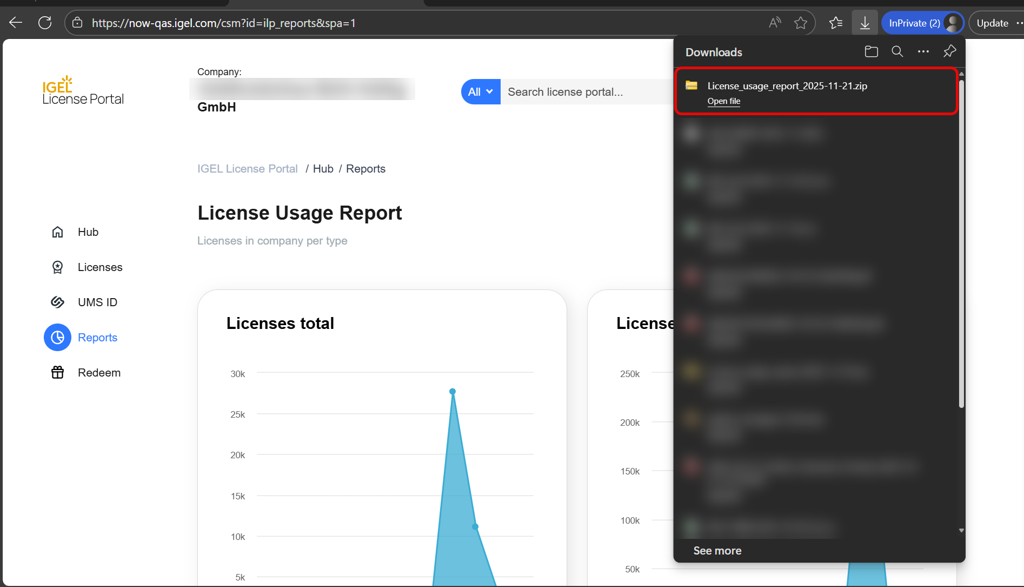Refresh the current page
The height and width of the screenshot is (587, 1024).
coord(45,23)
